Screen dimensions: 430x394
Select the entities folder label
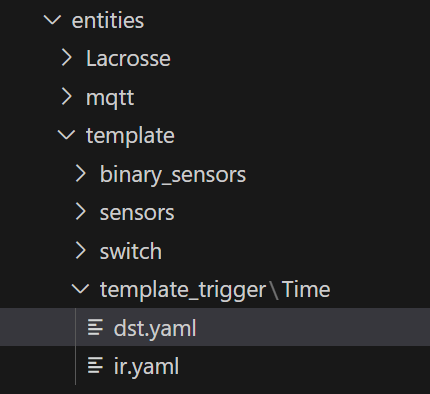tap(108, 21)
